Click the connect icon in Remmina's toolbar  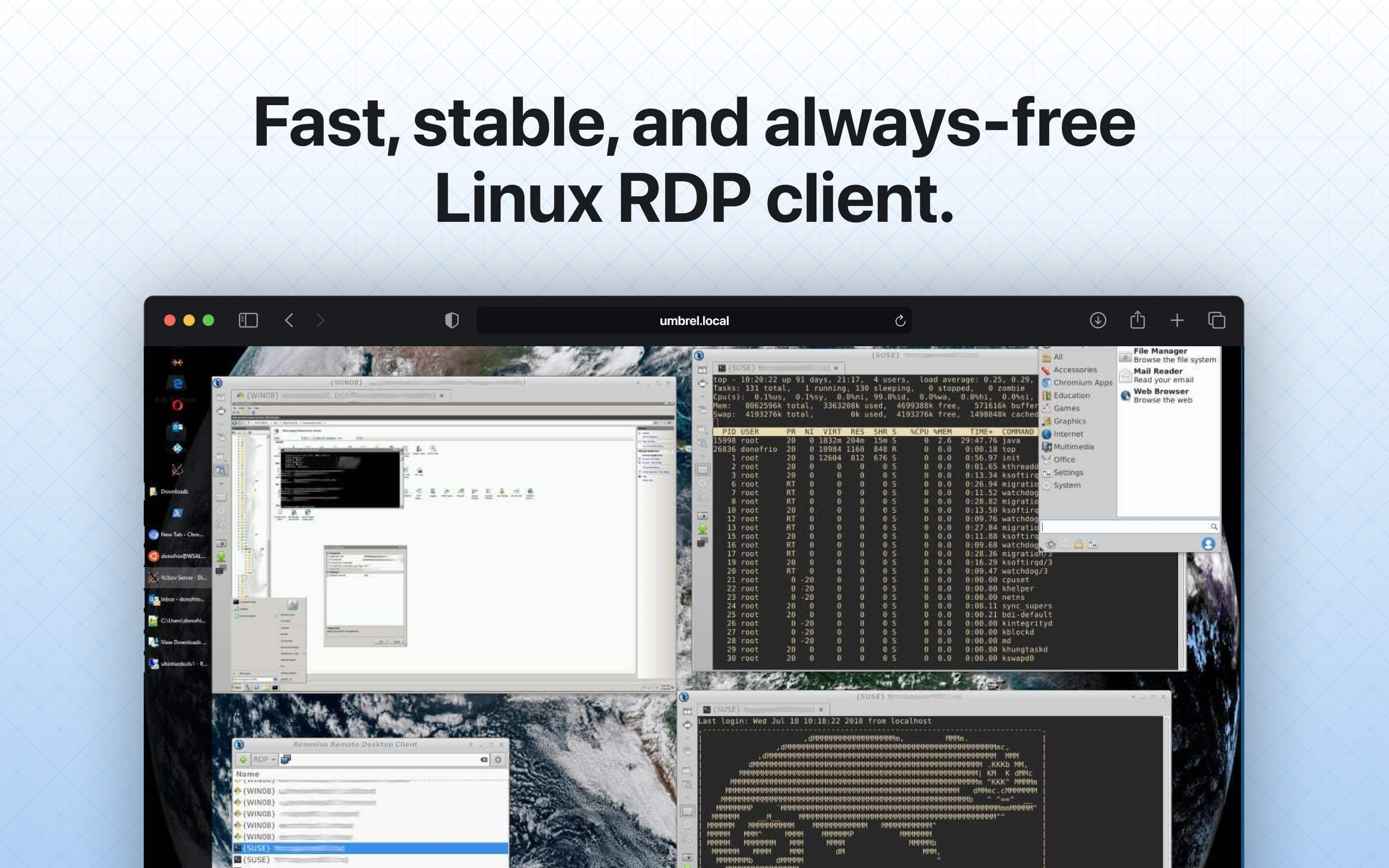285,759
